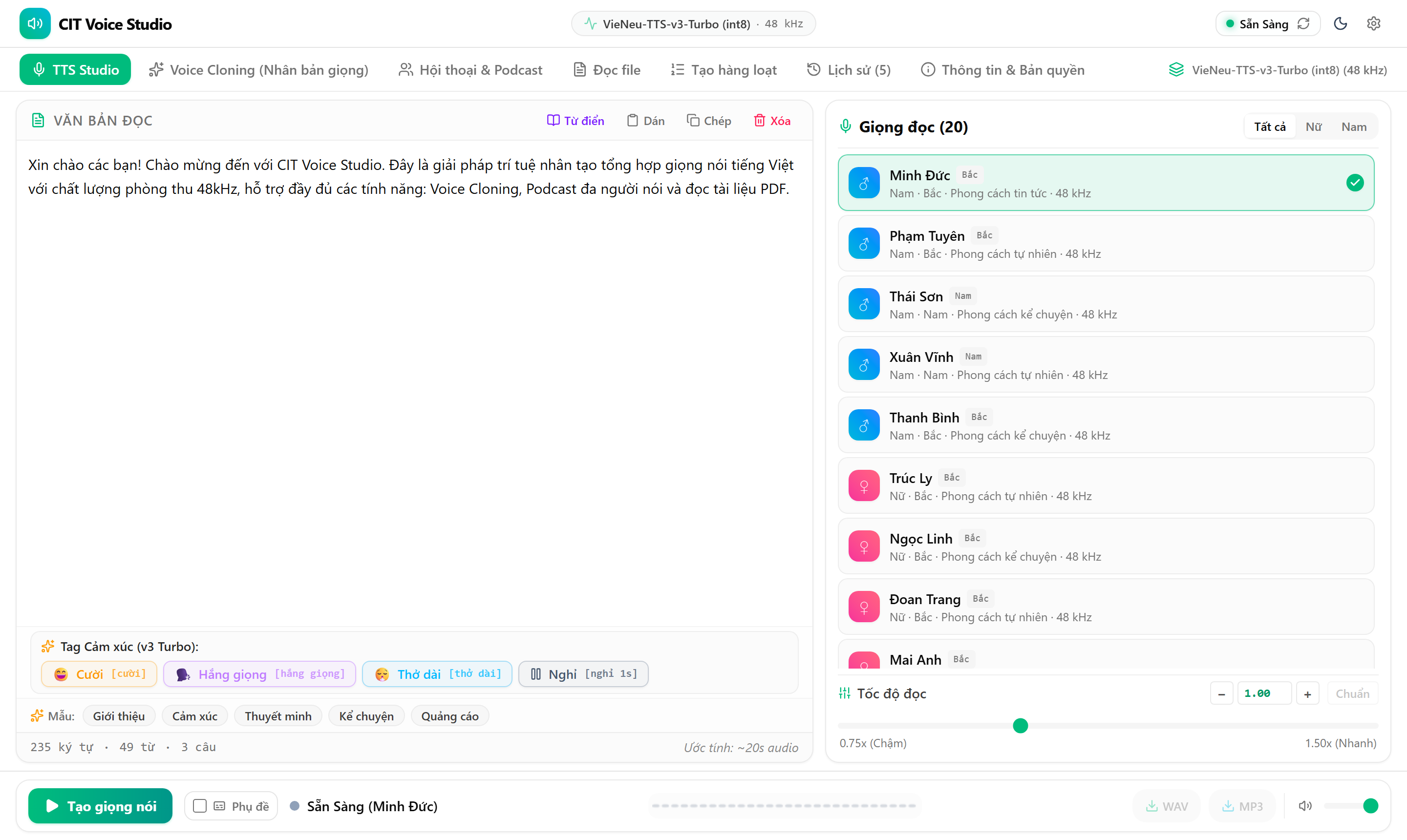Image resolution: width=1407 pixels, height=840 pixels.
Task: Switch to Đọc file tab
Action: coord(606,70)
